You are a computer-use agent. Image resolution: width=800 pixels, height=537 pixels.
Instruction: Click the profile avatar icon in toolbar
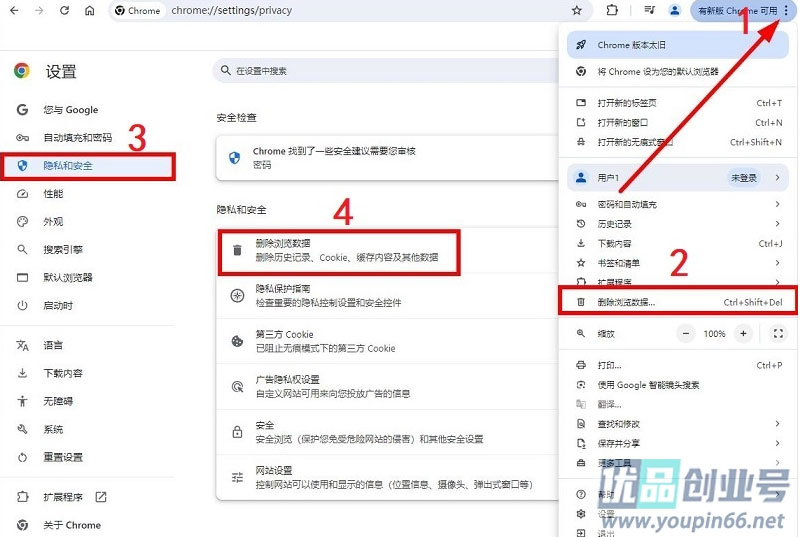click(x=675, y=11)
